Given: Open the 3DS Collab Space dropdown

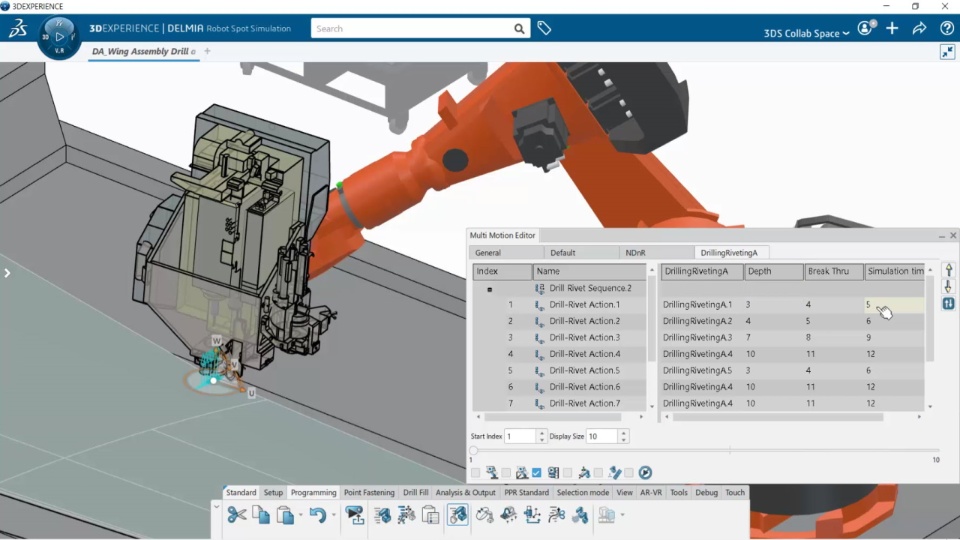Looking at the screenshot, I should pyautogui.click(x=806, y=33).
